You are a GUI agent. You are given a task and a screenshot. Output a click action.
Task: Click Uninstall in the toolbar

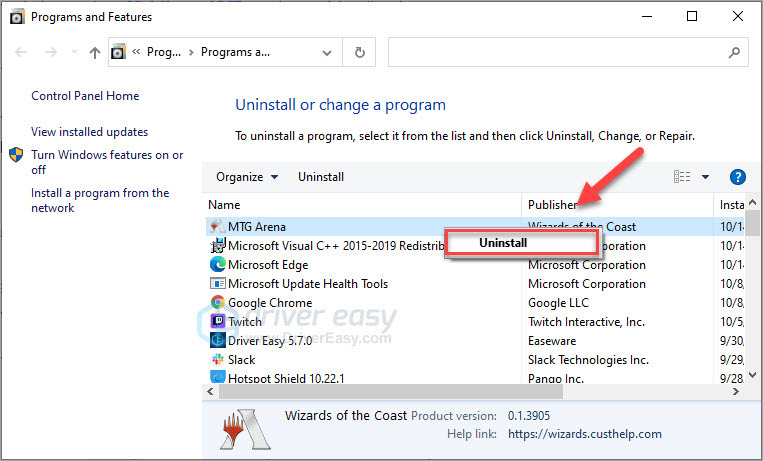pyautogui.click(x=321, y=177)
